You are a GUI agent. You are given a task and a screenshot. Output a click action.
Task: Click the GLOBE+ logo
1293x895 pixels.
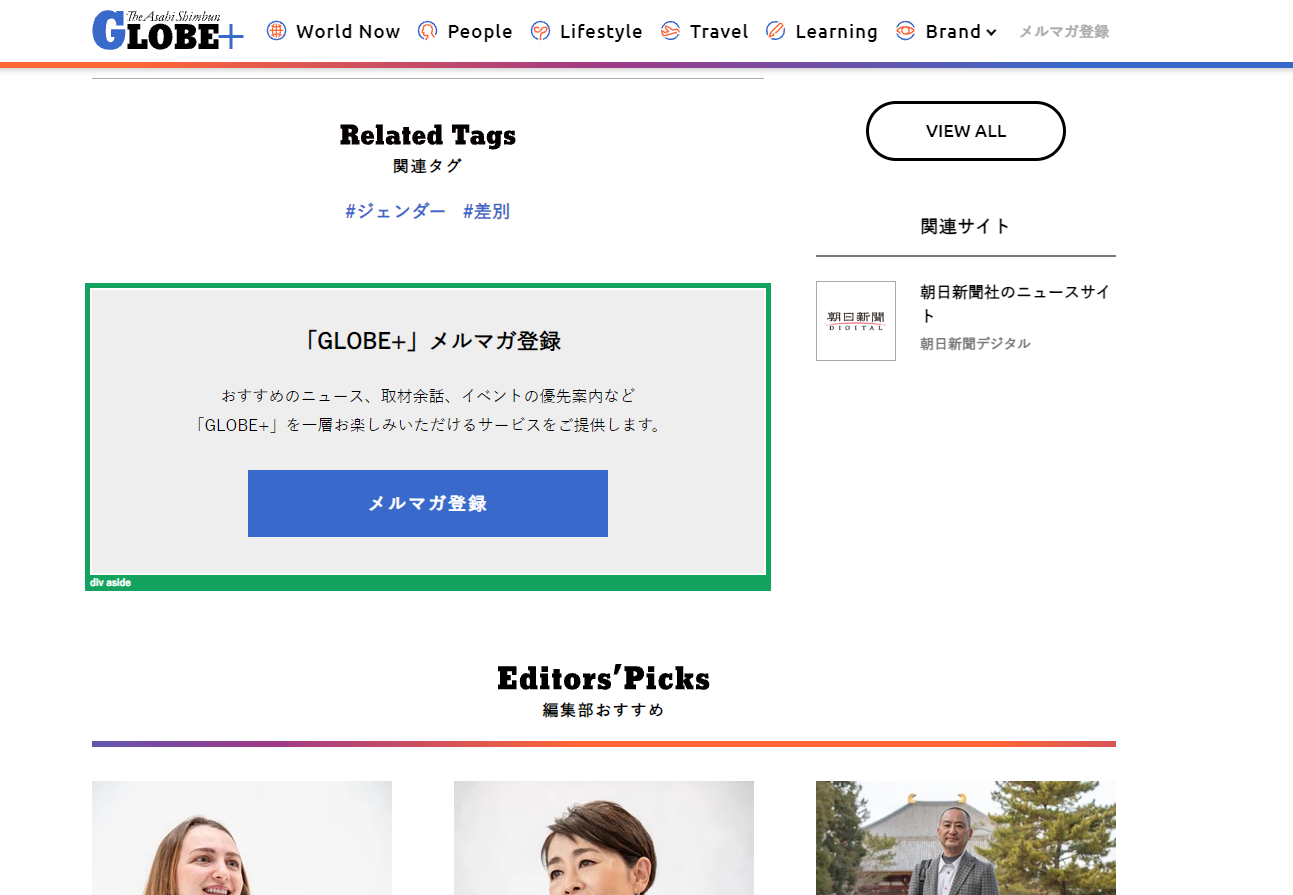coord(166,30)
